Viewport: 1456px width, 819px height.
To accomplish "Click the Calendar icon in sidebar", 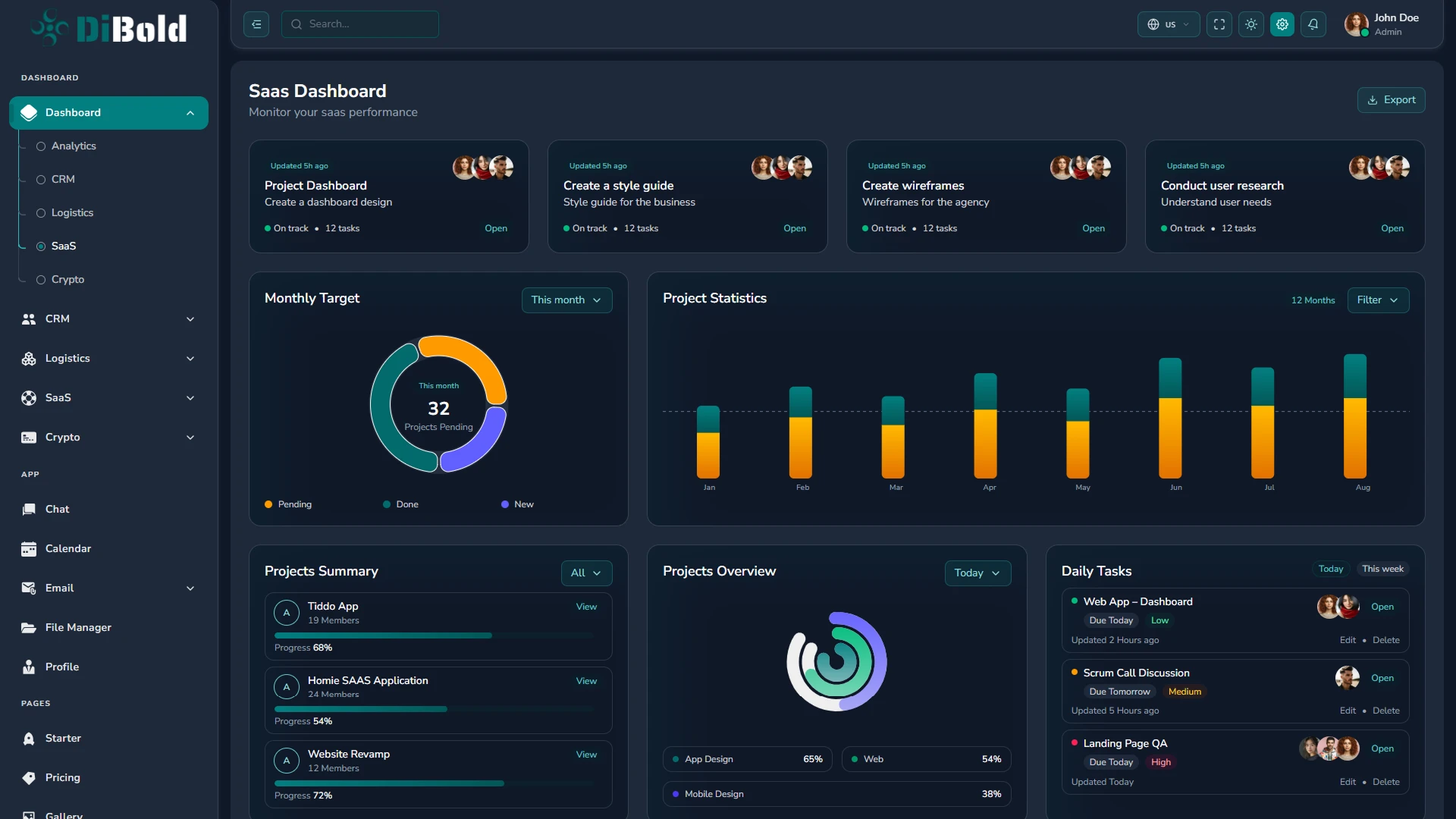I will click(x=29, y=549).
